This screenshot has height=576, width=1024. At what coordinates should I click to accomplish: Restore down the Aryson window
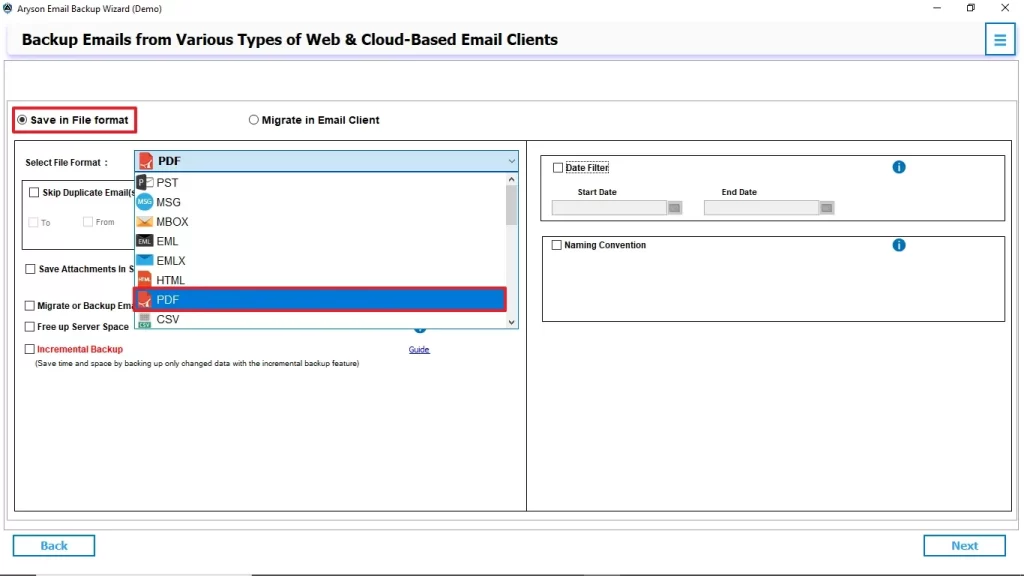(970, 8)
